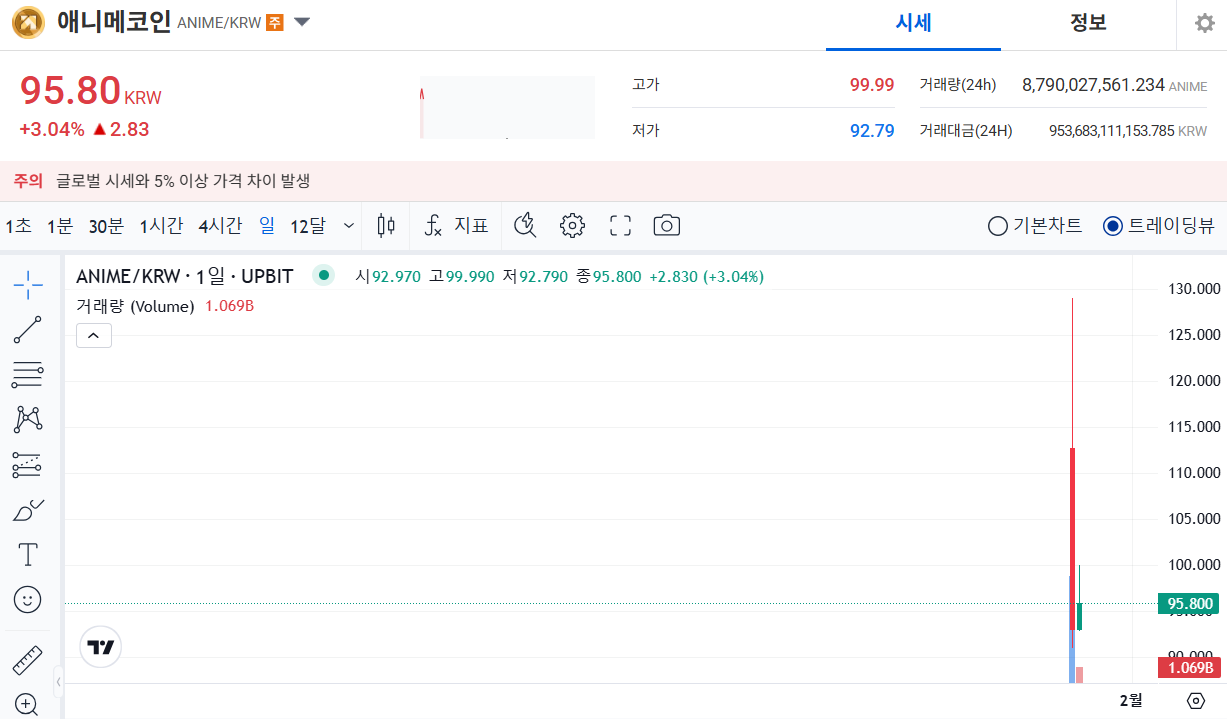This screenshot has width=1227, height=719.
Task: Set the chart interval to 1초
Action: tap(18, 226)
